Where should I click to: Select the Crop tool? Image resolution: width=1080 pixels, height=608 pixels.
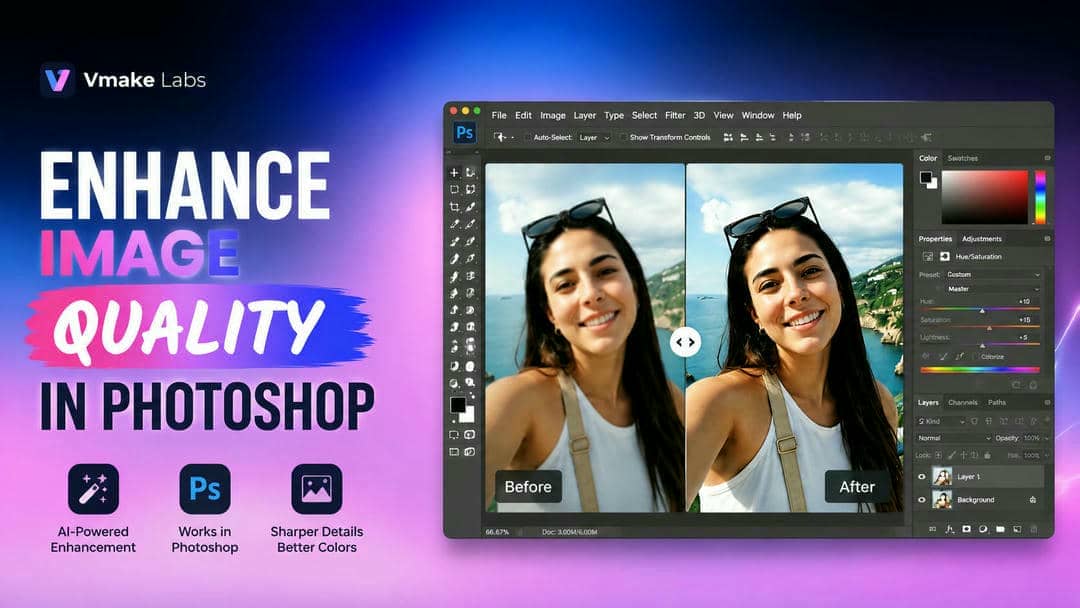pos(454,207)
